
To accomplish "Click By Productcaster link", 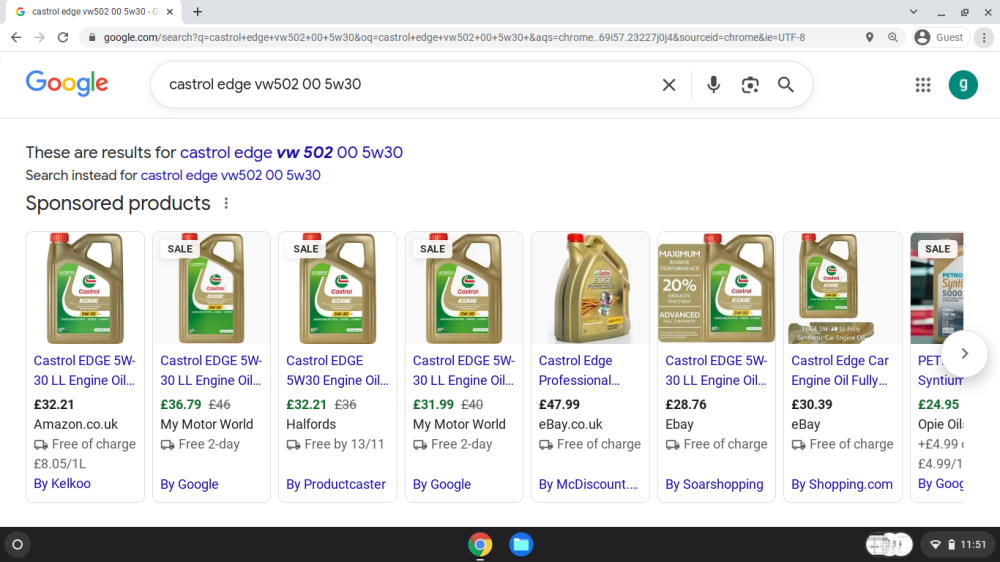I will (335, 484).
